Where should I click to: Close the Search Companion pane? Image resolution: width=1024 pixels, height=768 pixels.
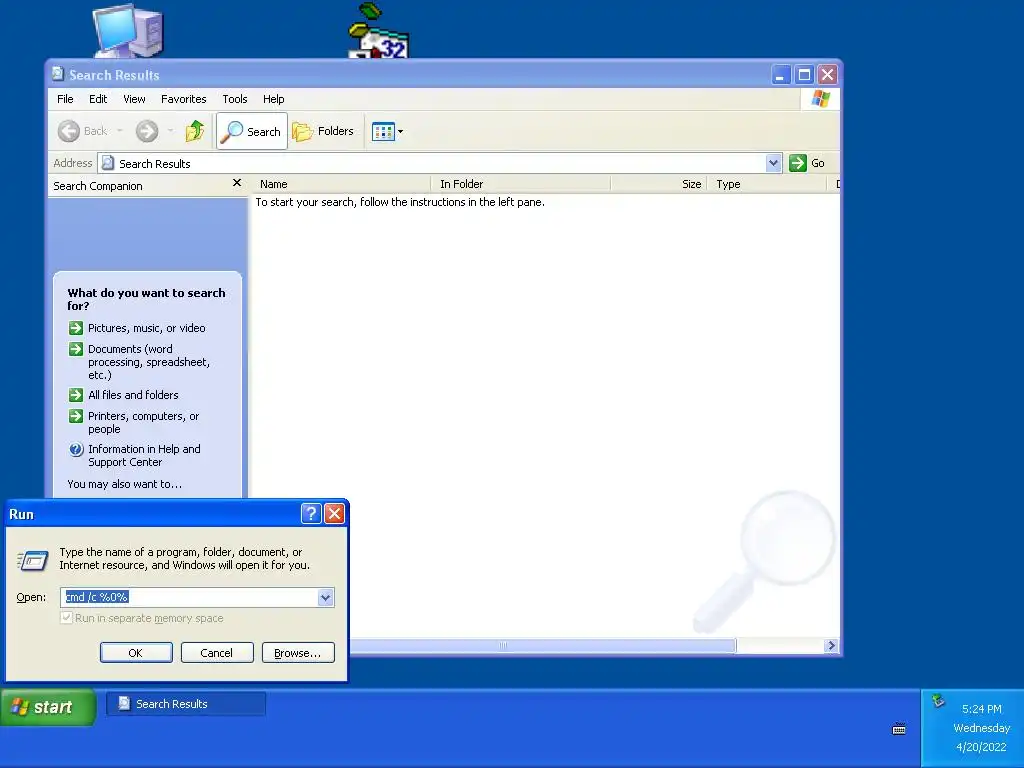coord(237,183)
